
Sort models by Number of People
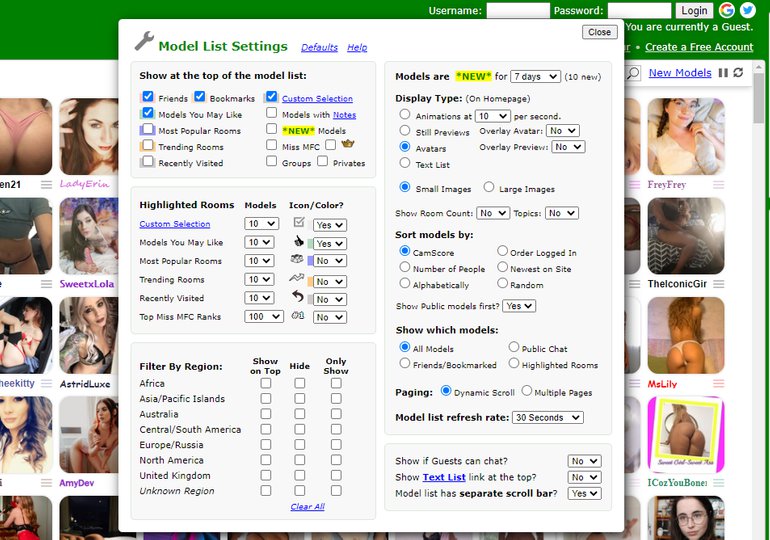405,267
